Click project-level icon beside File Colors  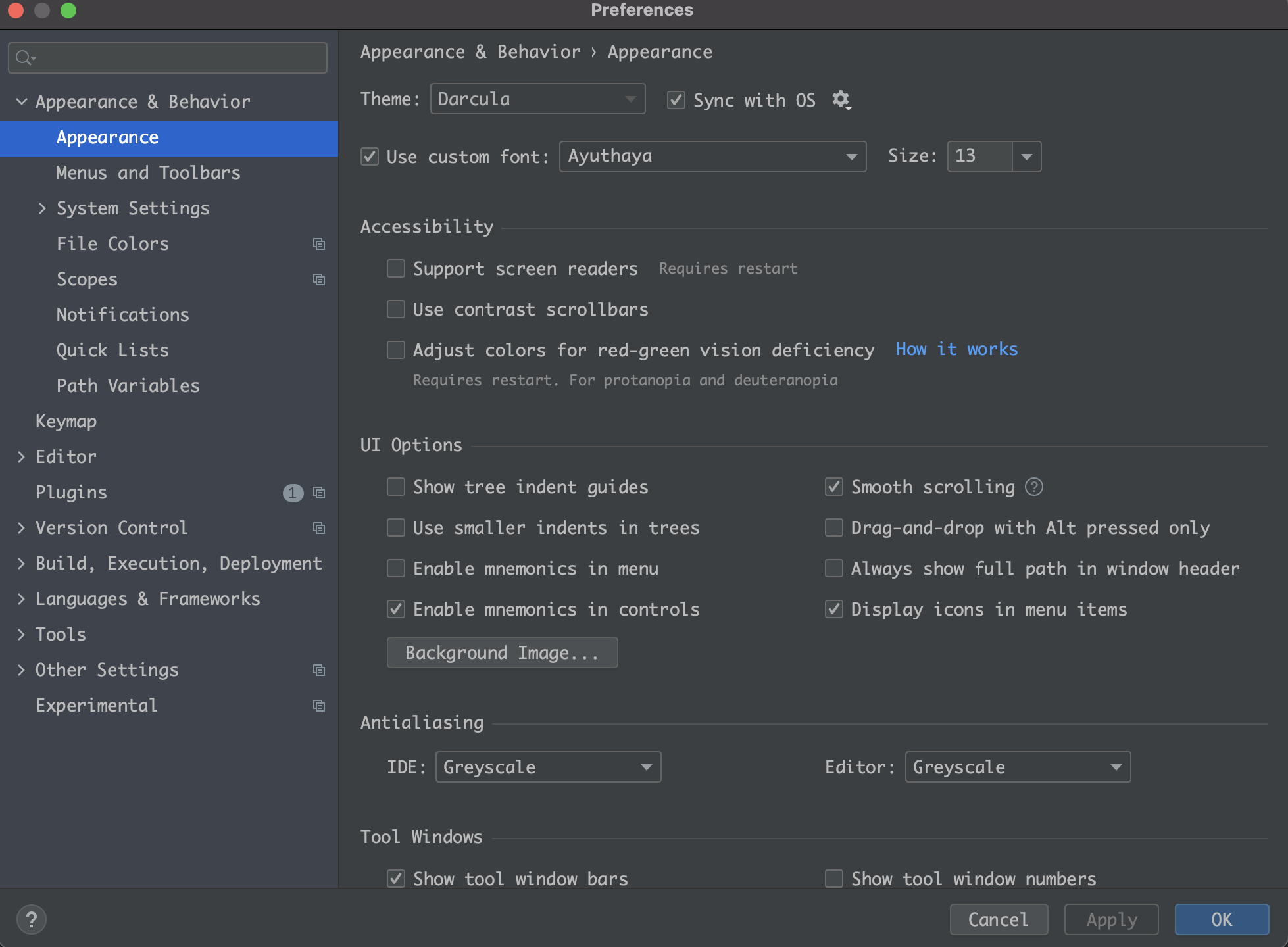(x=319, y=244)
